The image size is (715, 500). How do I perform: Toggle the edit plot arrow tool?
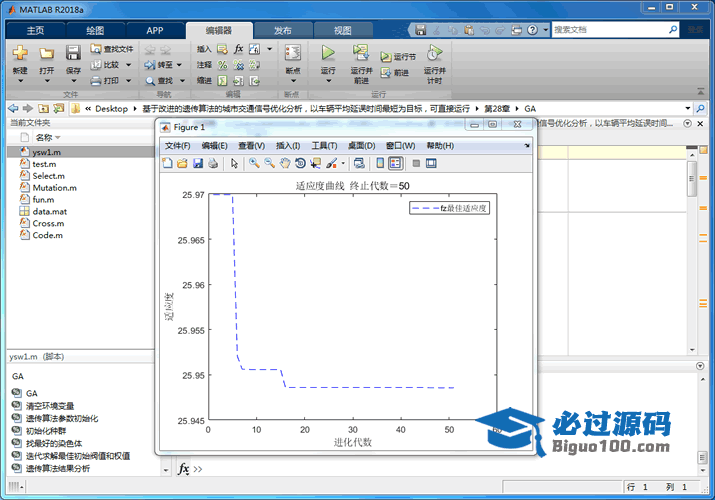pos(234,163)
